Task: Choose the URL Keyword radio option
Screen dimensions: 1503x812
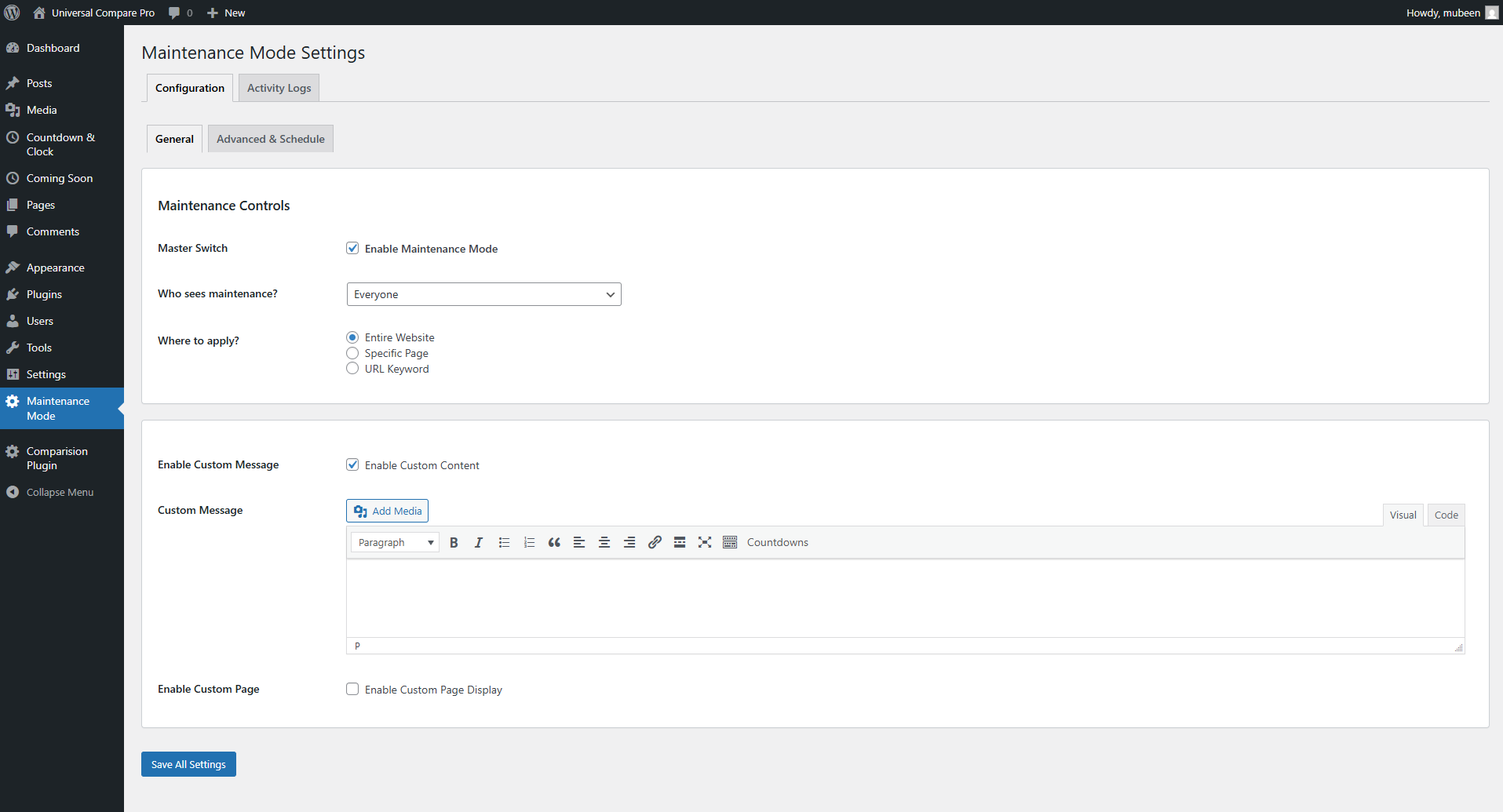Action: click(352, 370)
